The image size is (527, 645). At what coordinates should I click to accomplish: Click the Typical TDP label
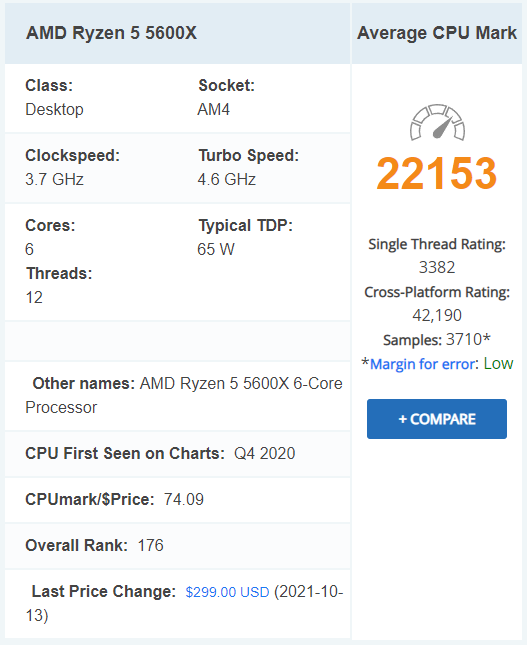246,225
